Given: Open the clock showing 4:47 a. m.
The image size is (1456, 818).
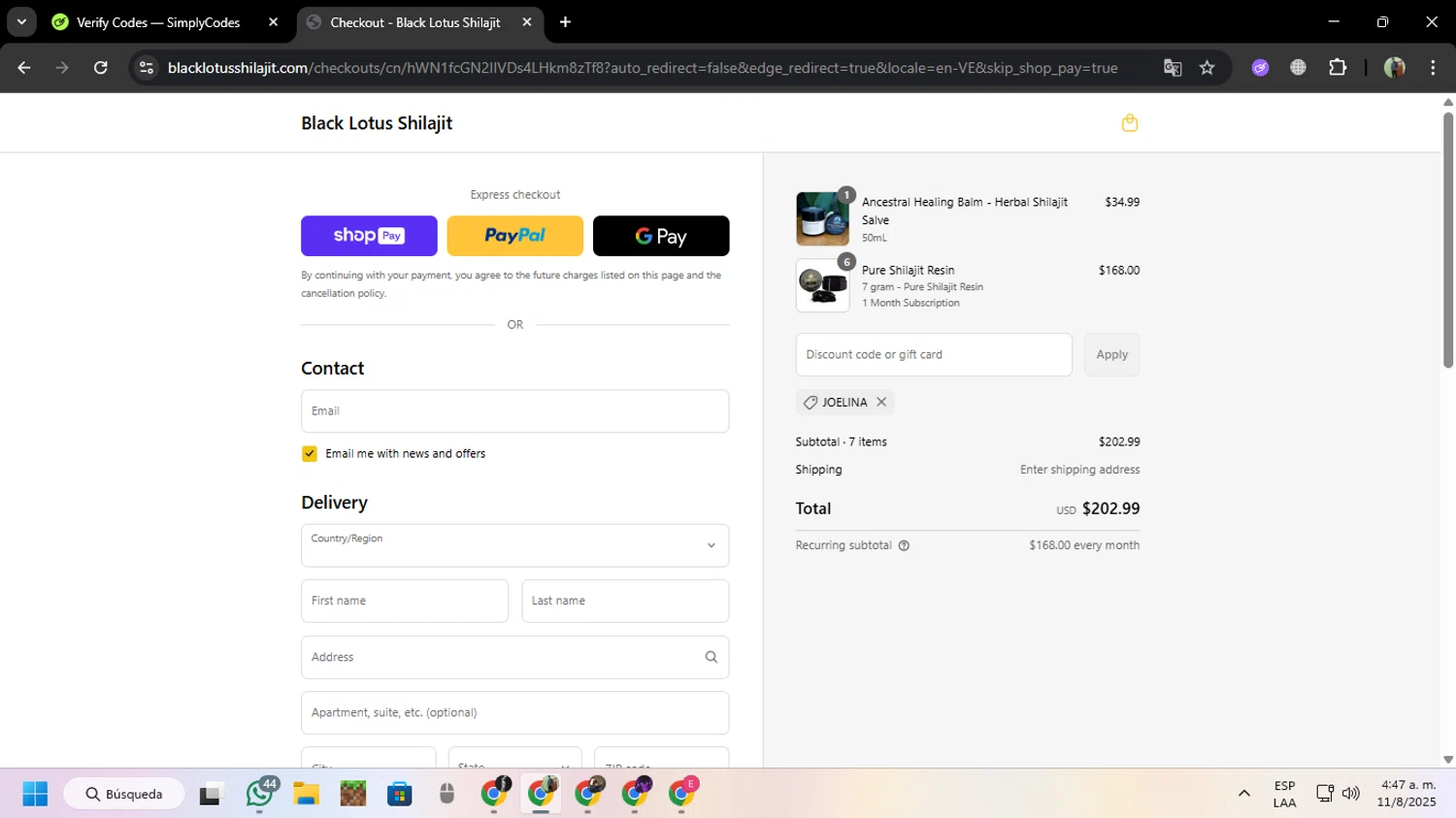Looking at the screenshot, I should click(1406, 794).
